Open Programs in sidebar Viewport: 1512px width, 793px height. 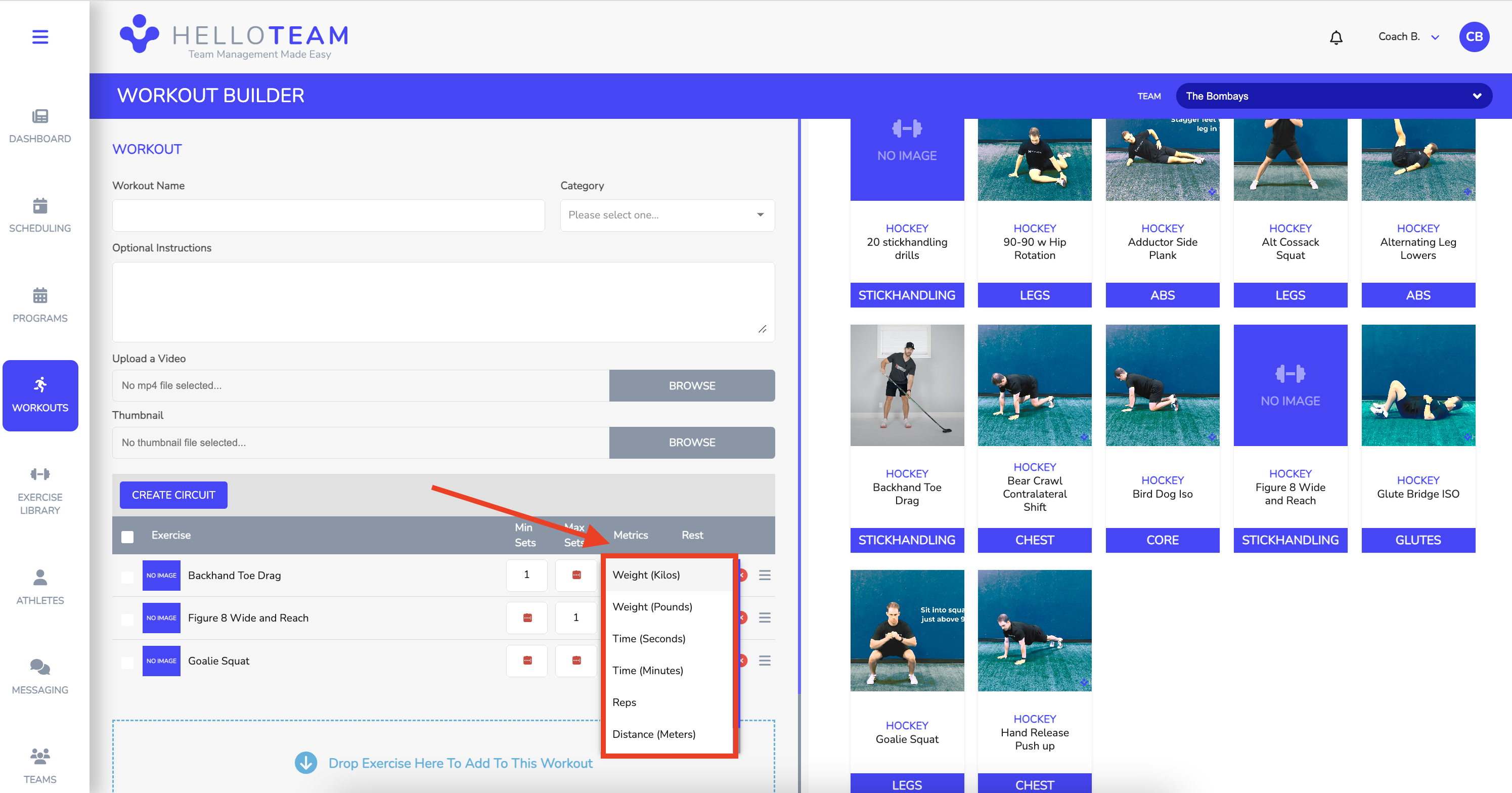40,305
